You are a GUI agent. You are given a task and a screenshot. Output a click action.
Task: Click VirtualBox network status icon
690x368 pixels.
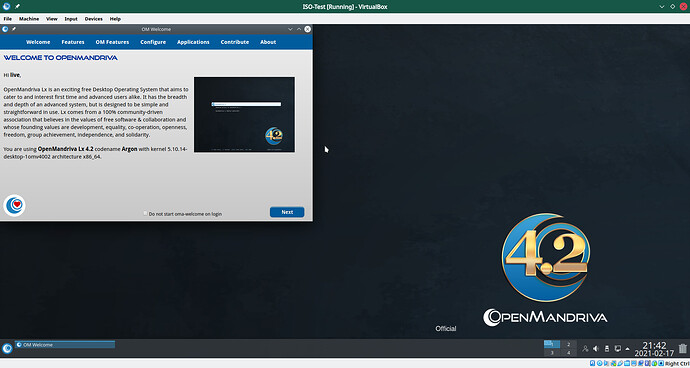613,363
